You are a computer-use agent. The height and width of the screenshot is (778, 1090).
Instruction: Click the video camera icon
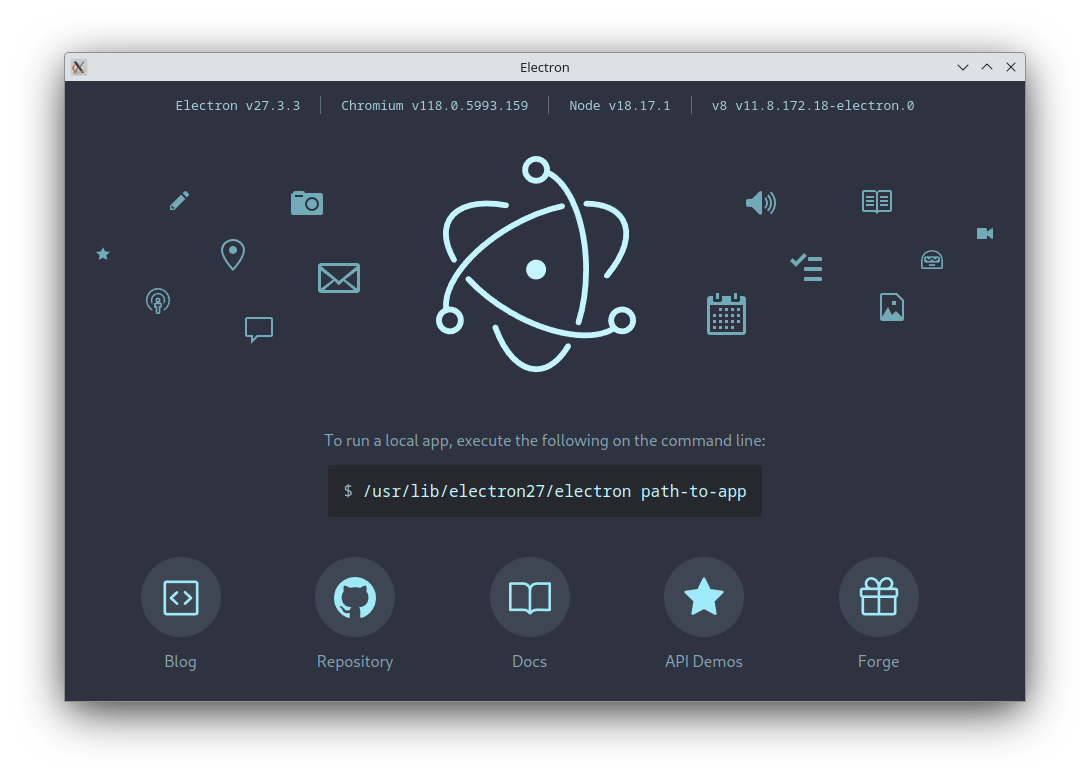(x=985, y=234)
